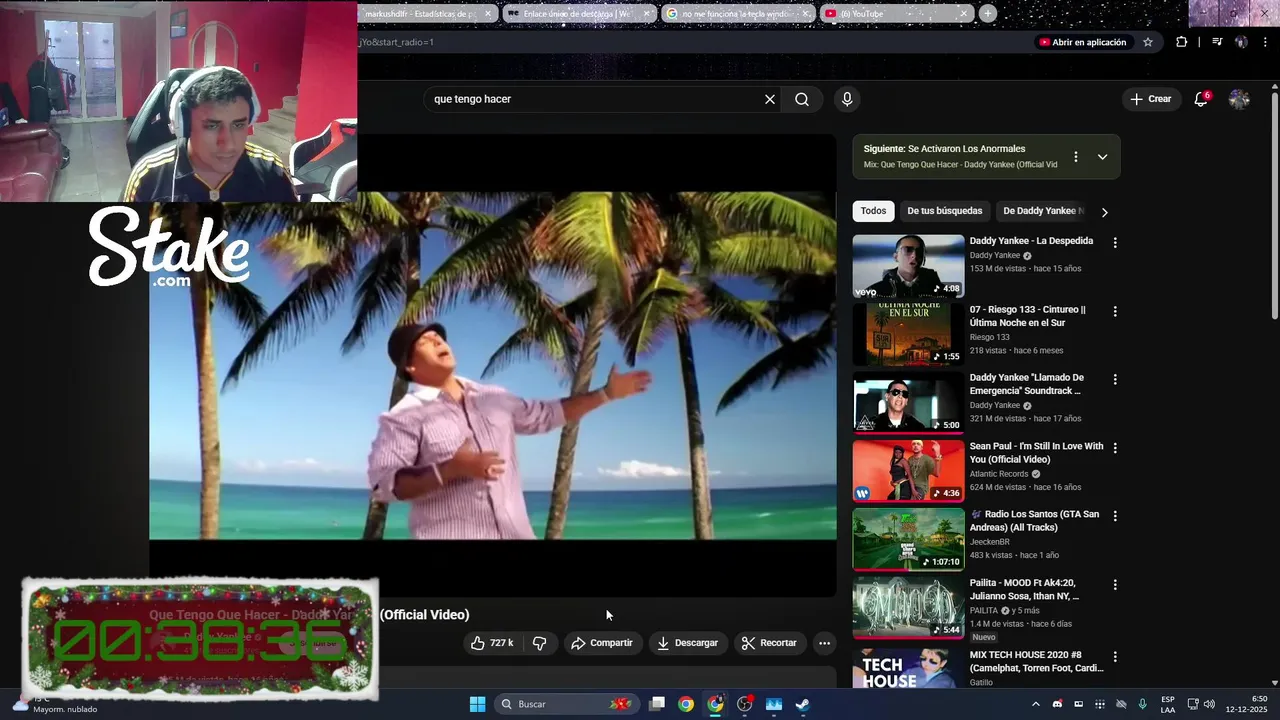Open La Despedida video thumbnail
Screen dimensions: 1280x720
point(908,266)
